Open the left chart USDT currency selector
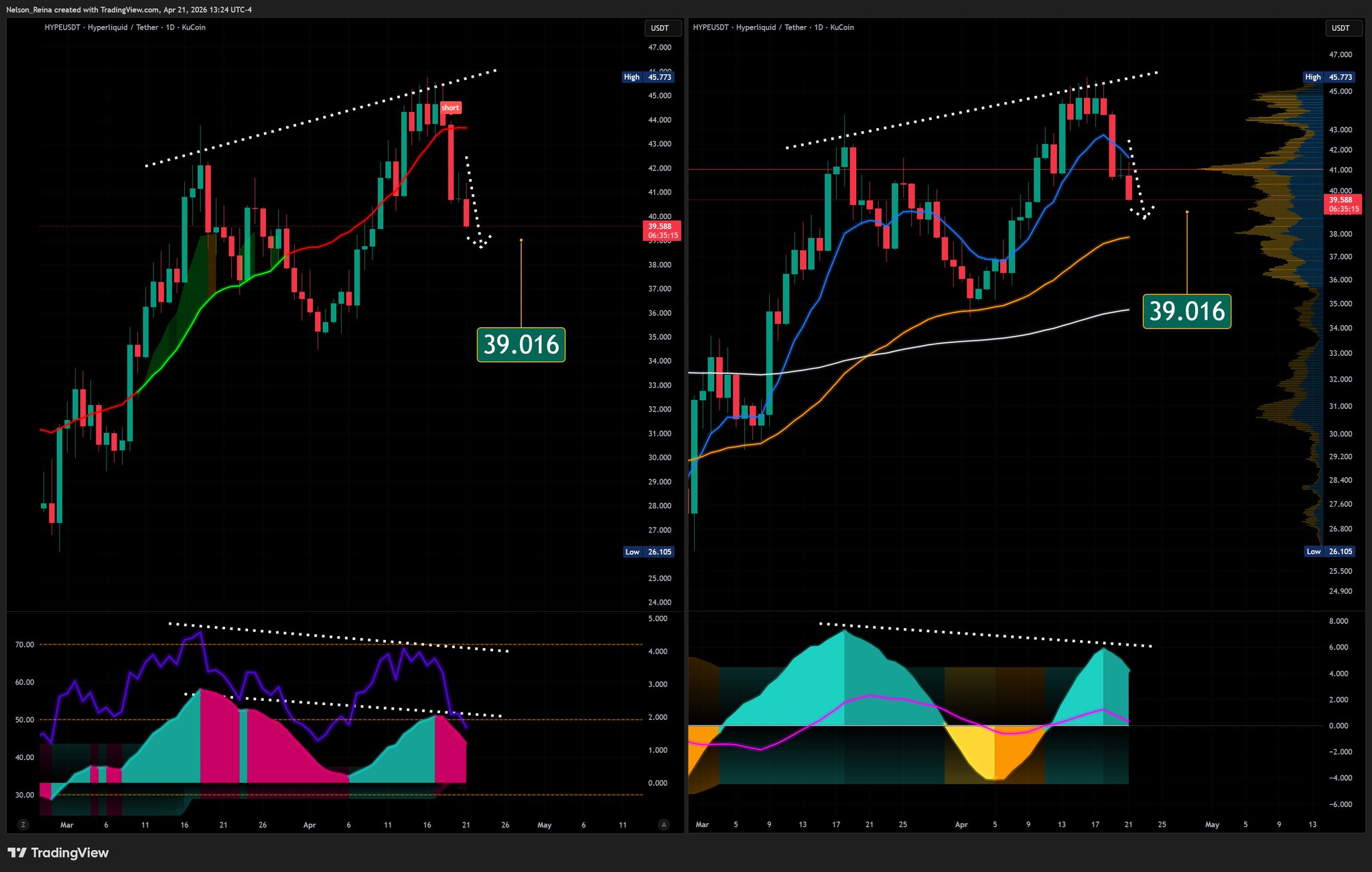This screenshot has height=872, width=1372. point(661,28)
